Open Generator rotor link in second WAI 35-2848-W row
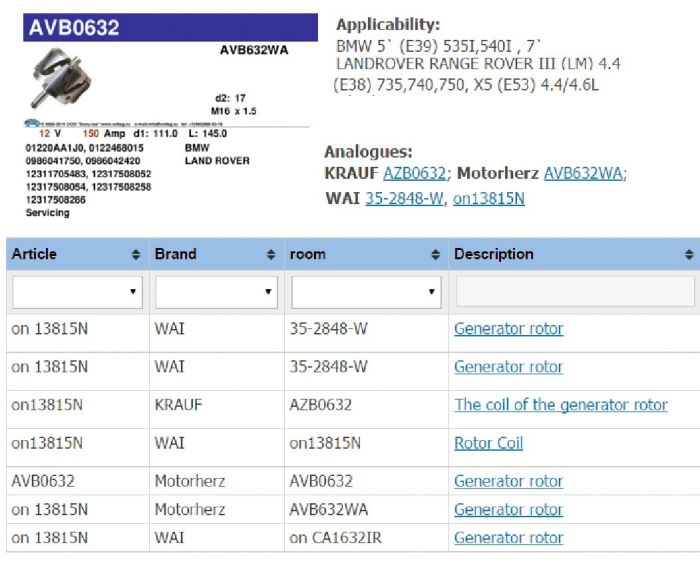The width and height of the screenshot is (700, 581). [508, 367]
